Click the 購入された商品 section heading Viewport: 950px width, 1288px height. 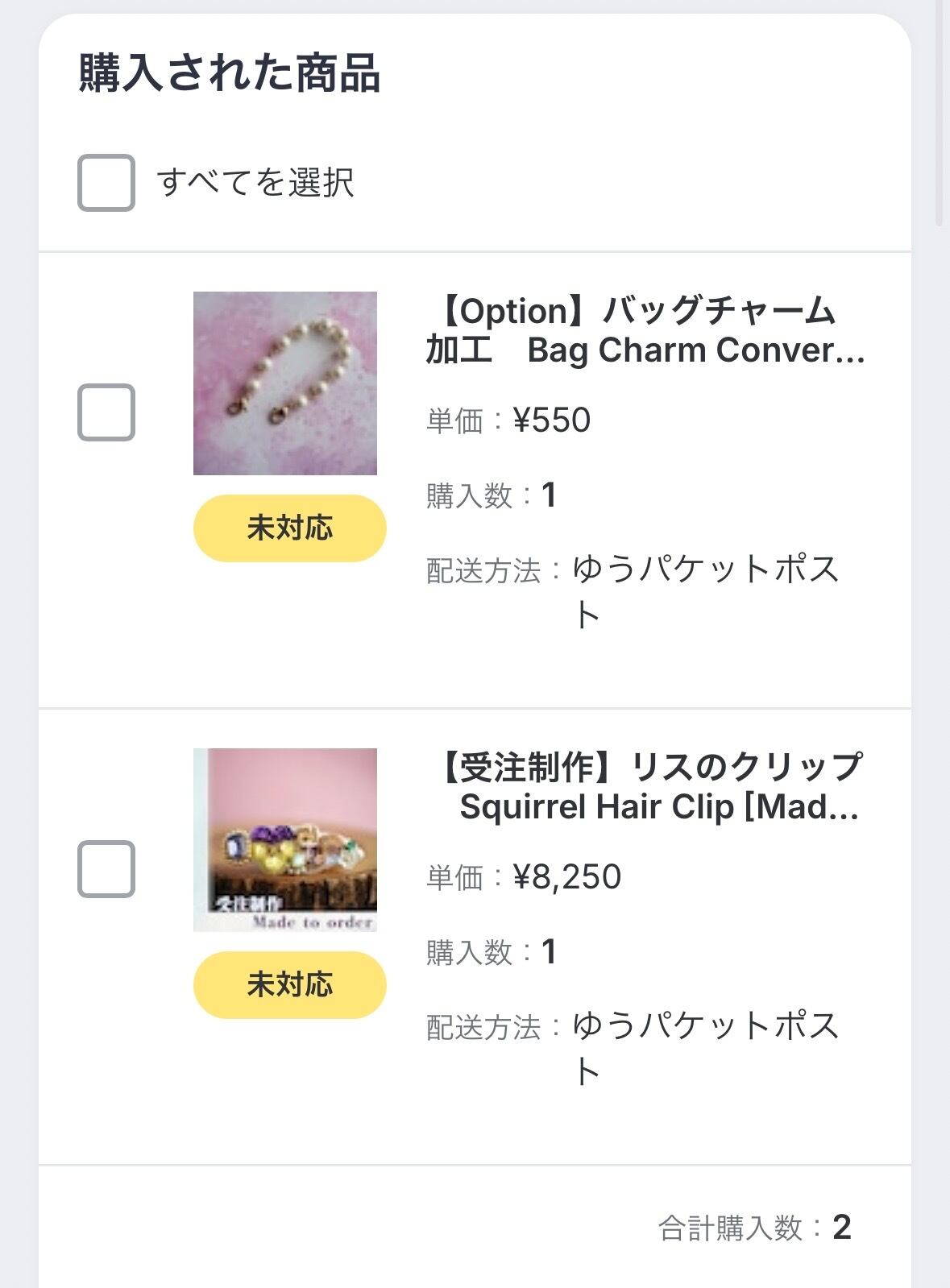click(x=229, y=73)
